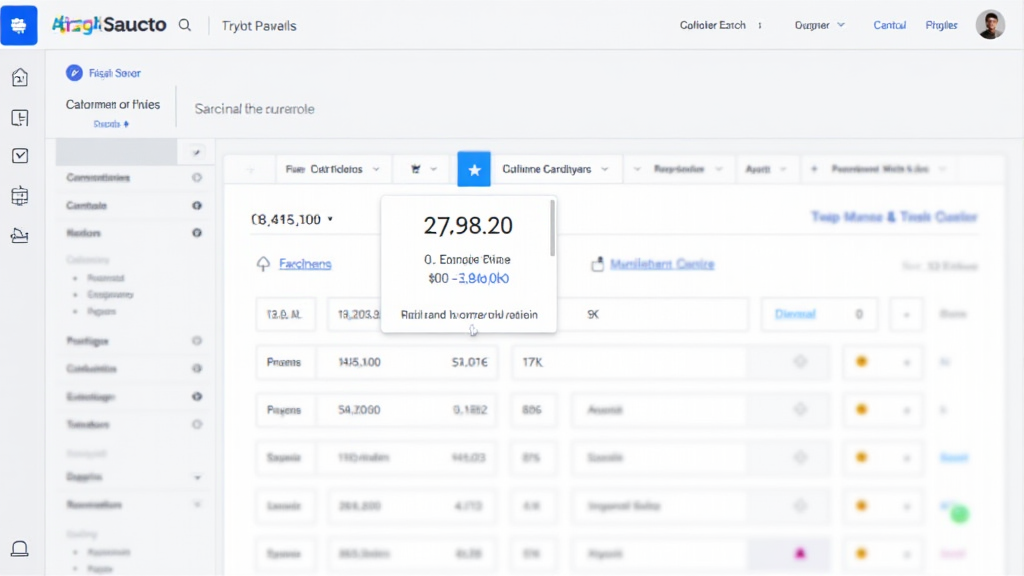Screen dimensions: 1024x576
Task: Select the blue star filter icon
Action: (474, 168)
